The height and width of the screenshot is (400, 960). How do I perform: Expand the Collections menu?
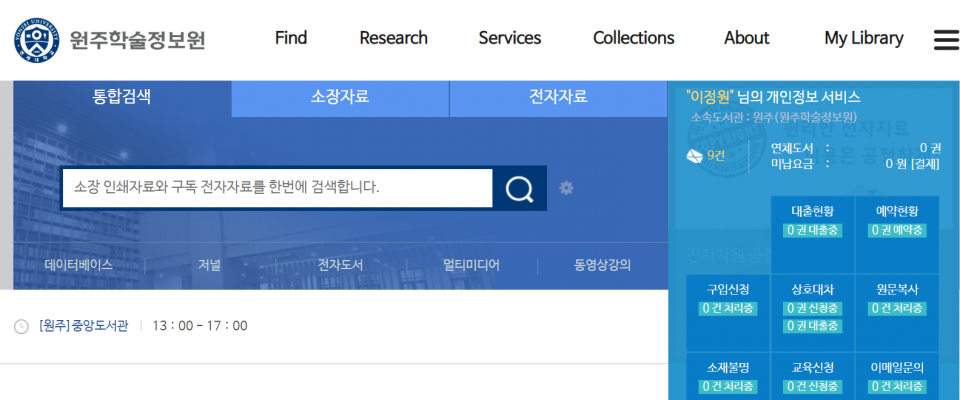633,38
